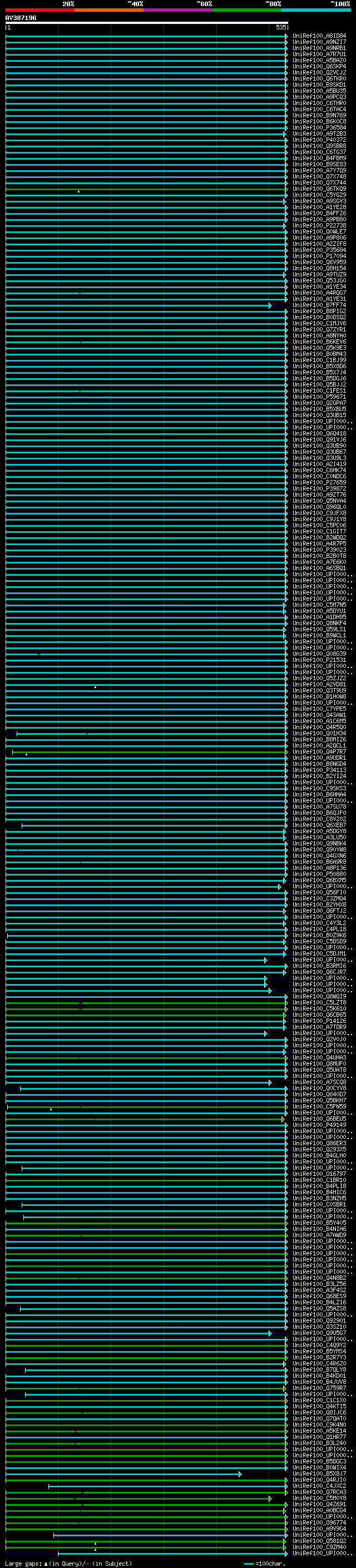The image size is (356, 1568).
Task: Click the red 20% identity legend segment
Action: pyautogui.click(x=40, y=10)
